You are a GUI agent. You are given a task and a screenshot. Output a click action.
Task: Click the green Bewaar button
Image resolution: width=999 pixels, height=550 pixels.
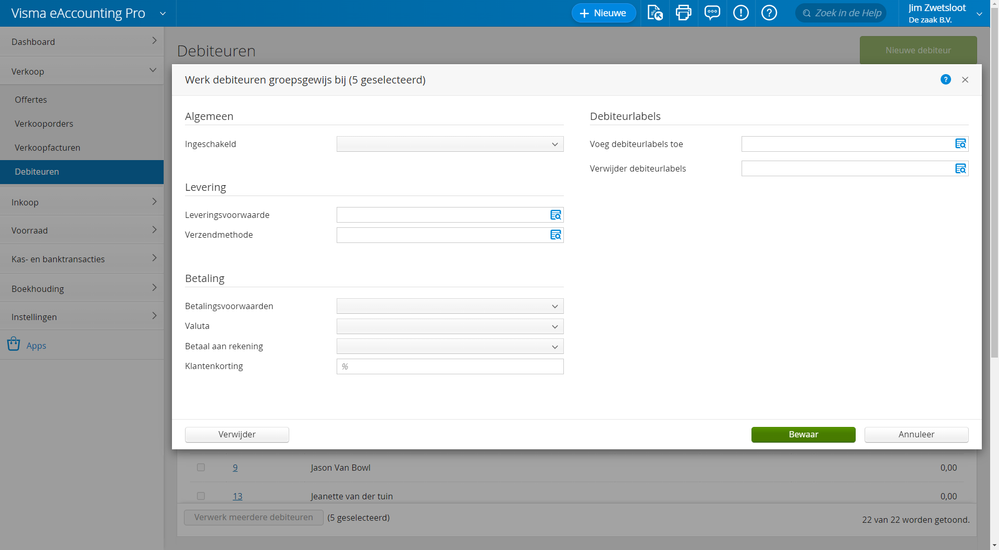click(803, 435)
